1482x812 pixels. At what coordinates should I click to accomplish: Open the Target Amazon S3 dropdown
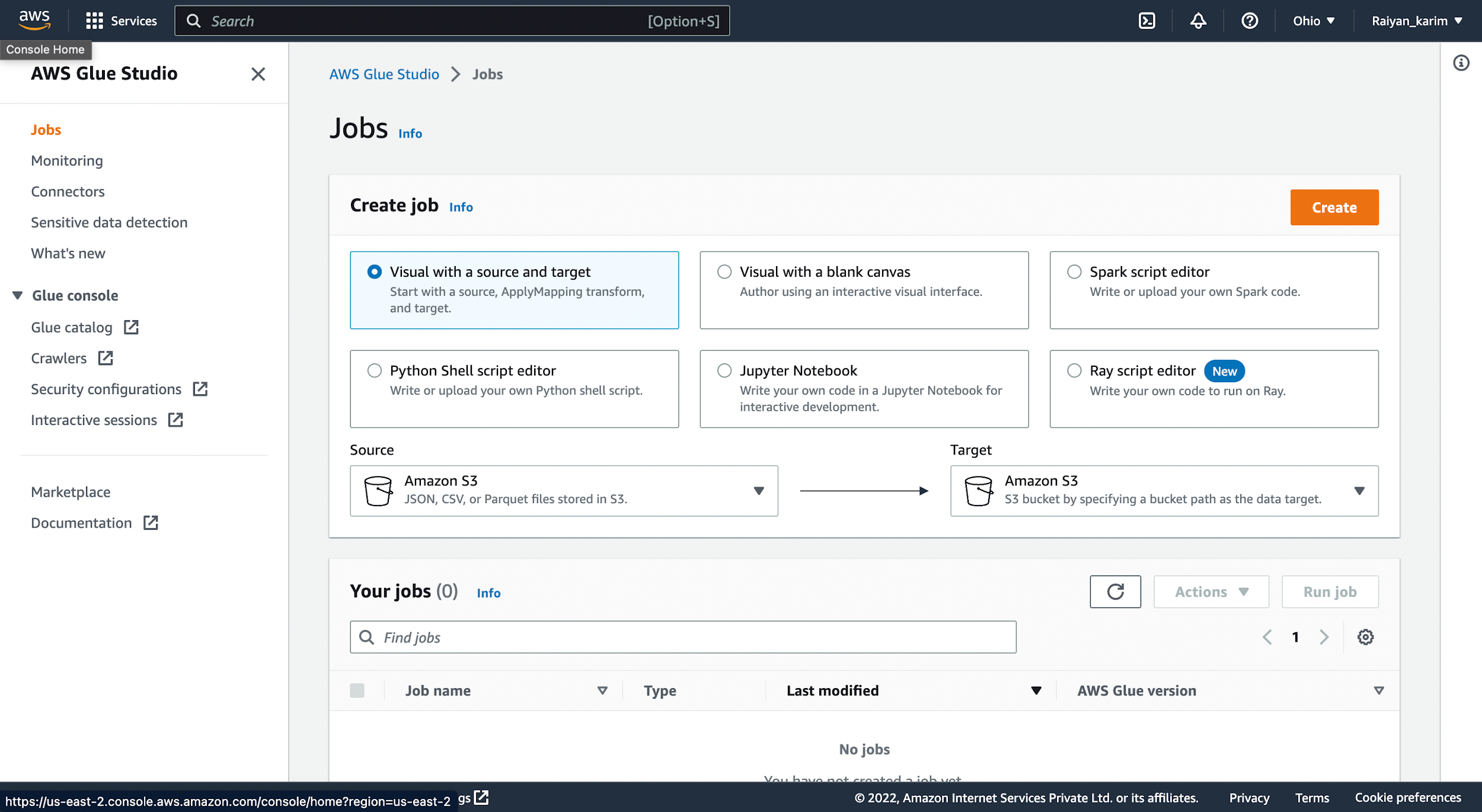pyautogui.click(x=1164, y=491)
